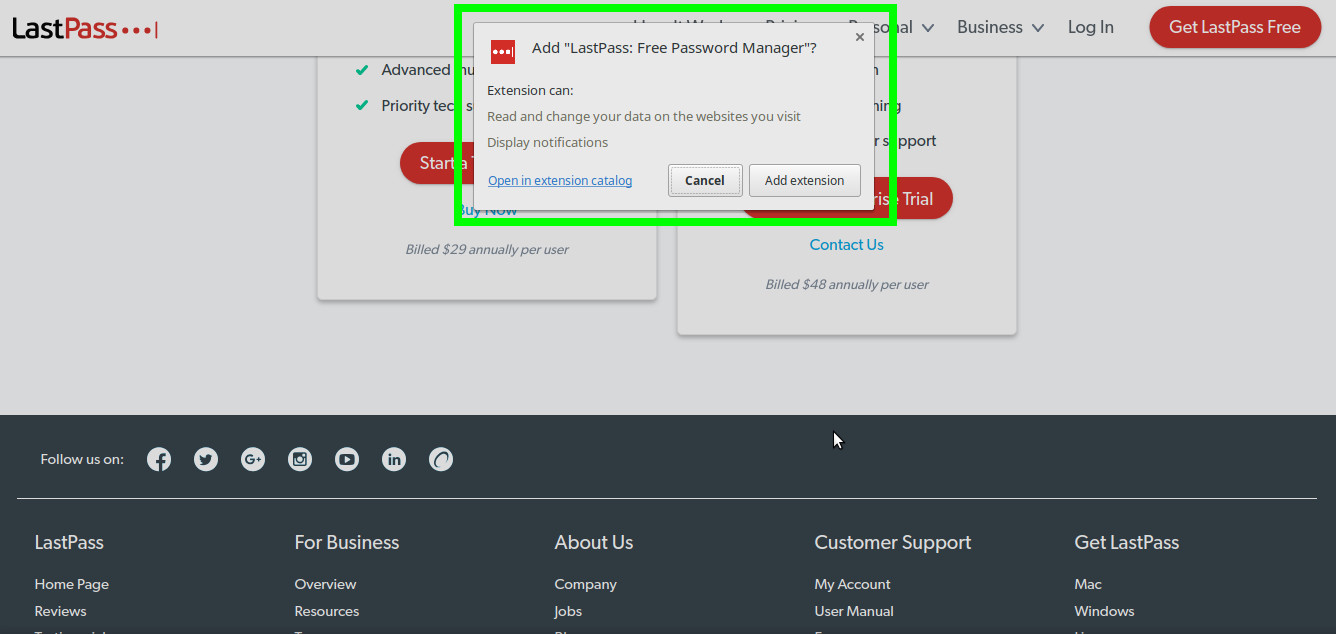Cancel the extension install dialog
This screenshot has width=1336, height=634.
pyautogui.click(x=705, y=180)
